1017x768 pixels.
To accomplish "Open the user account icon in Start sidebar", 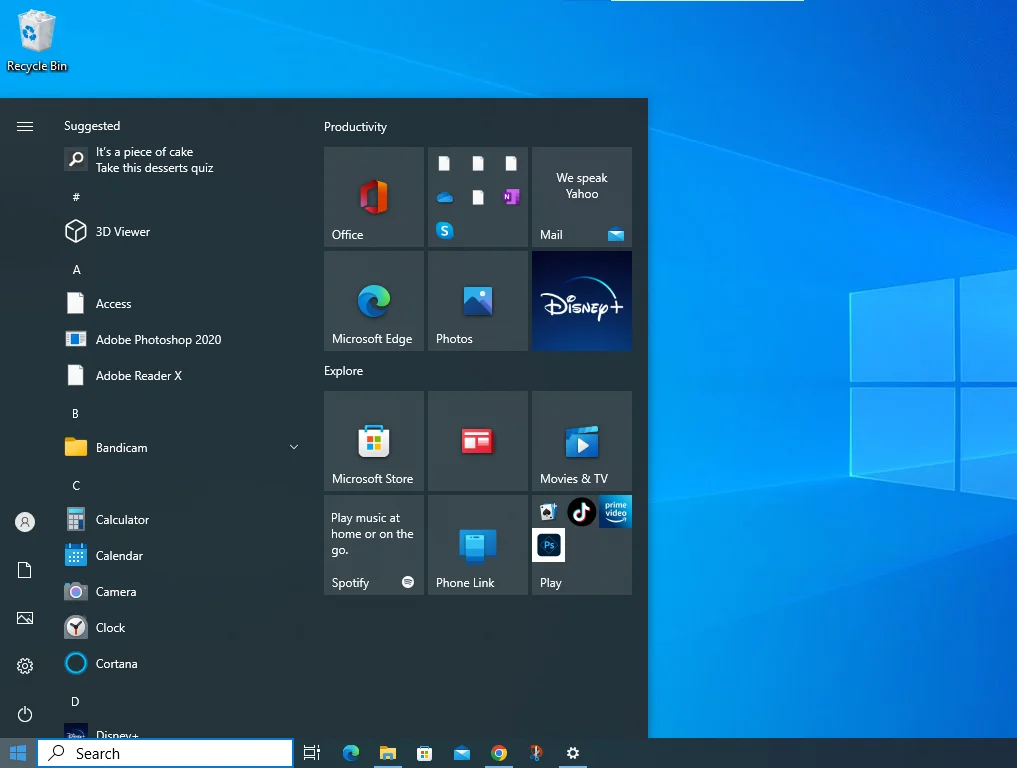I will [25, 522].
